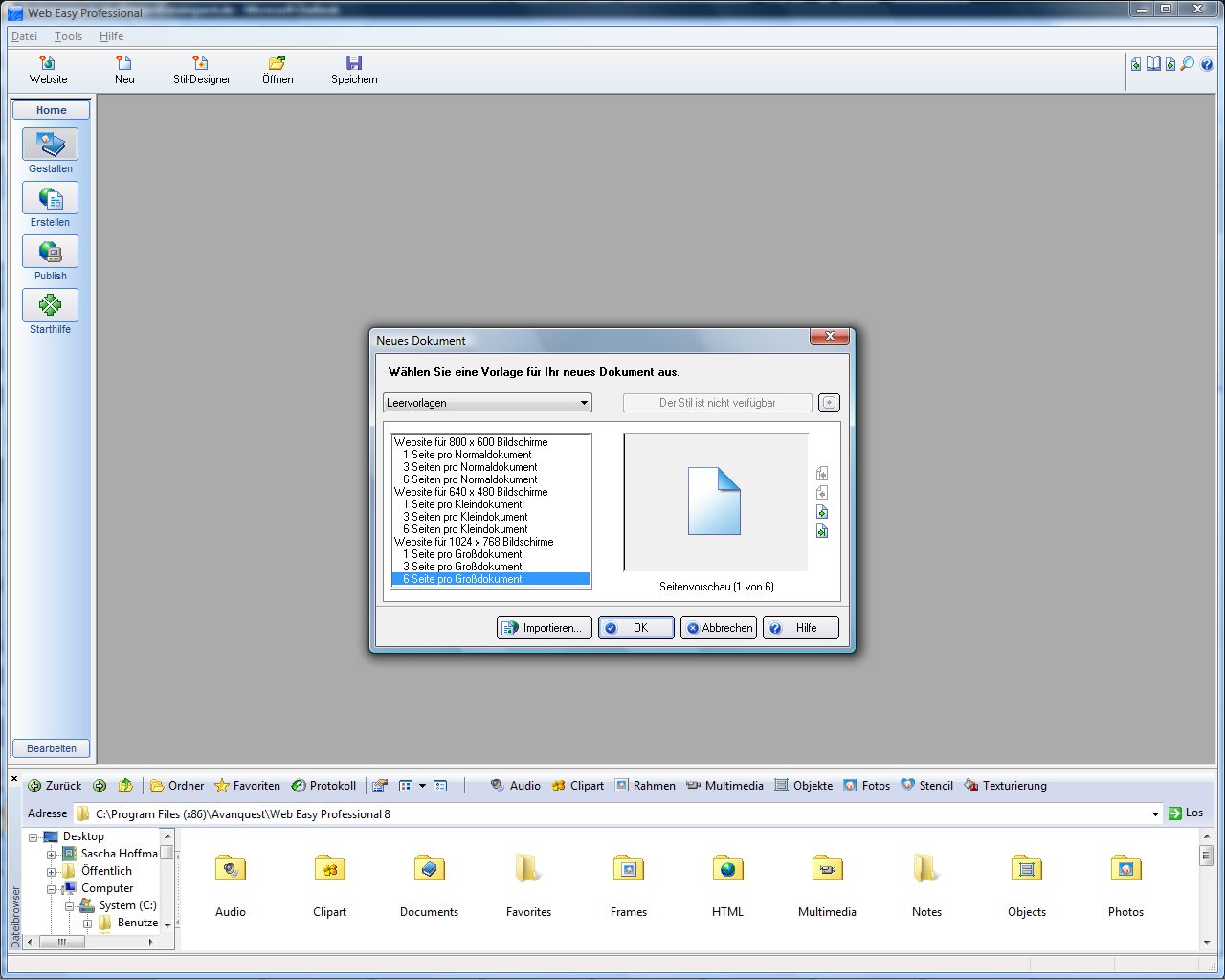1225x980 pixels.
Task: Activate the magnifier zoom icon top right
Action: pos(1187,64)
